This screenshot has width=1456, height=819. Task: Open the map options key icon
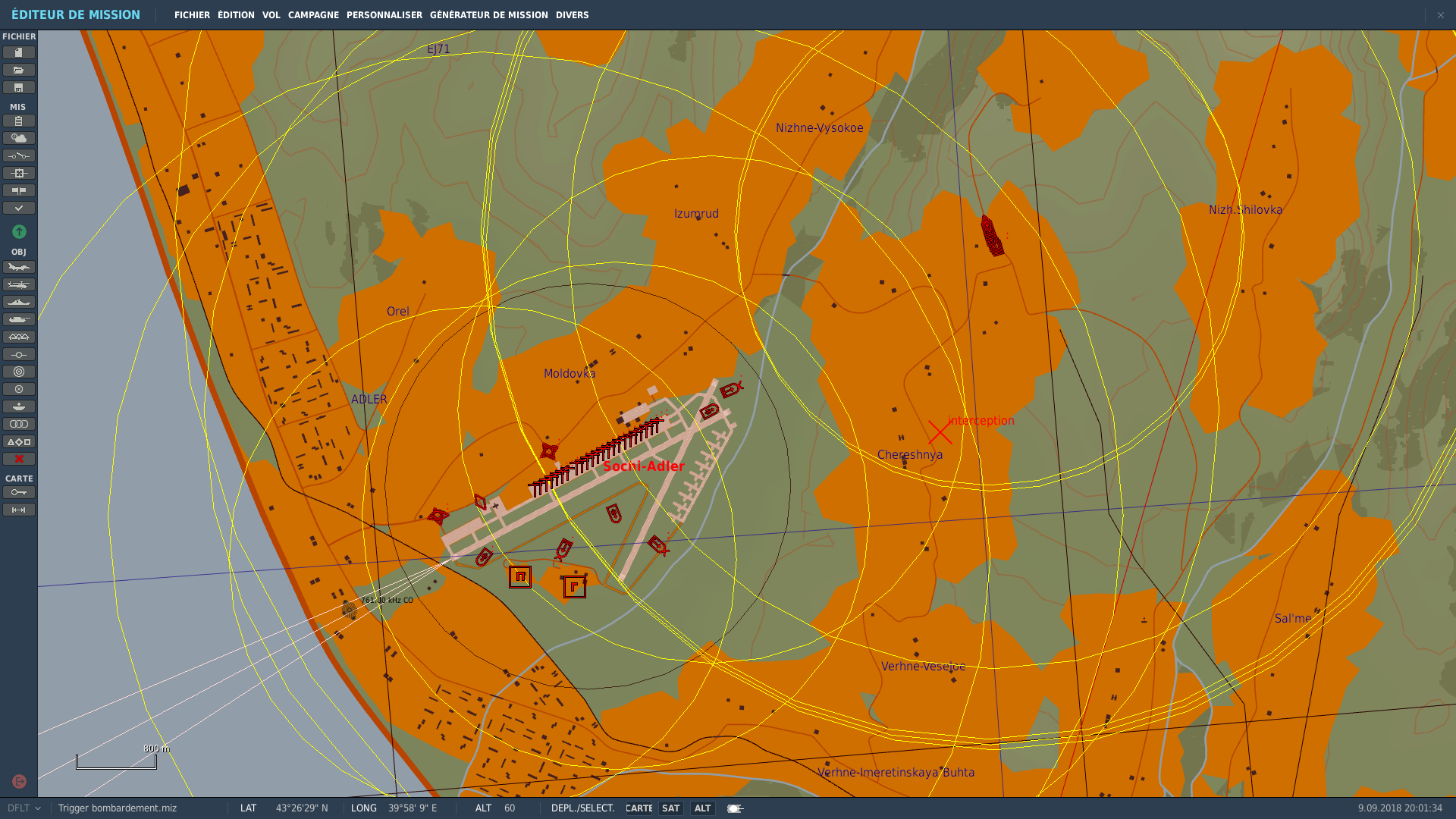click(x=19, y=492)
